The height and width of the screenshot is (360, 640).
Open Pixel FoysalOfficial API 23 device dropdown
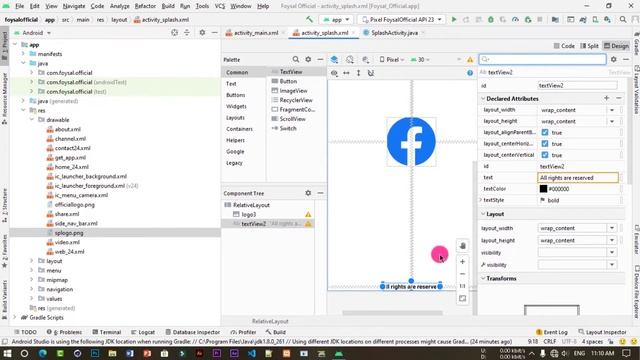[x=401, y=20]
